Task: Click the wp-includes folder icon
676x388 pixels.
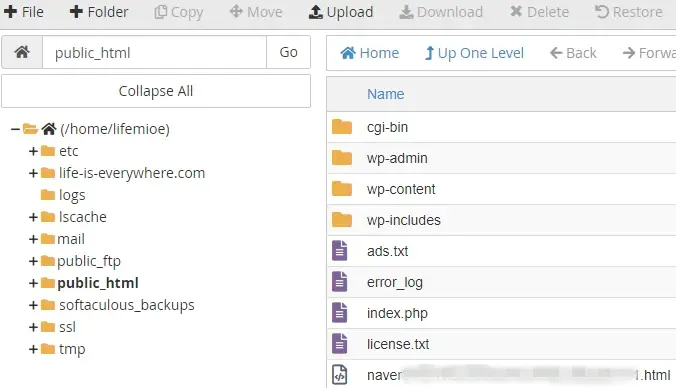Action: click(342, 220)
